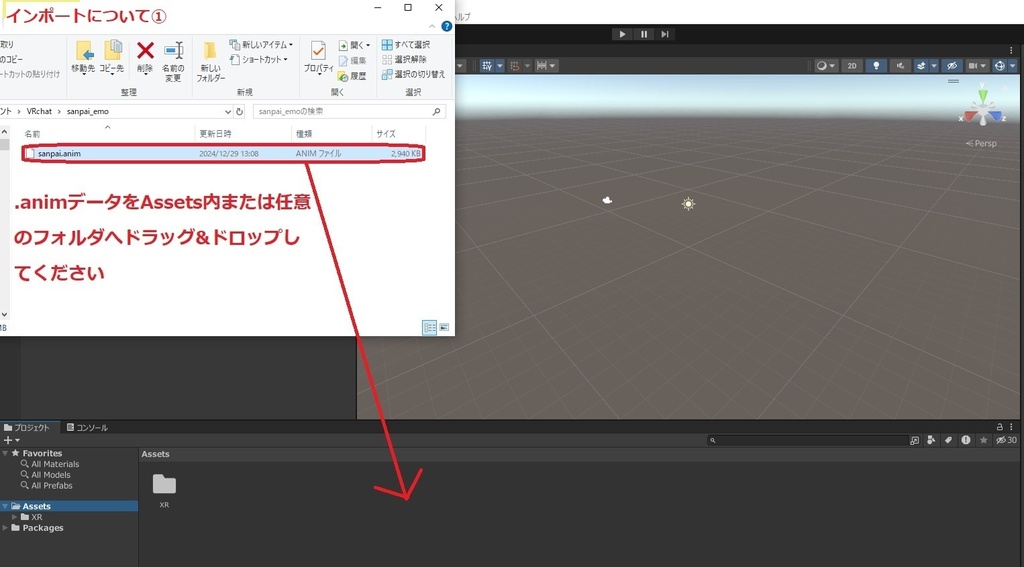Open the address bar history dropdown
This screenshot has width=1024, height=567.
click(x=227, y=112)
